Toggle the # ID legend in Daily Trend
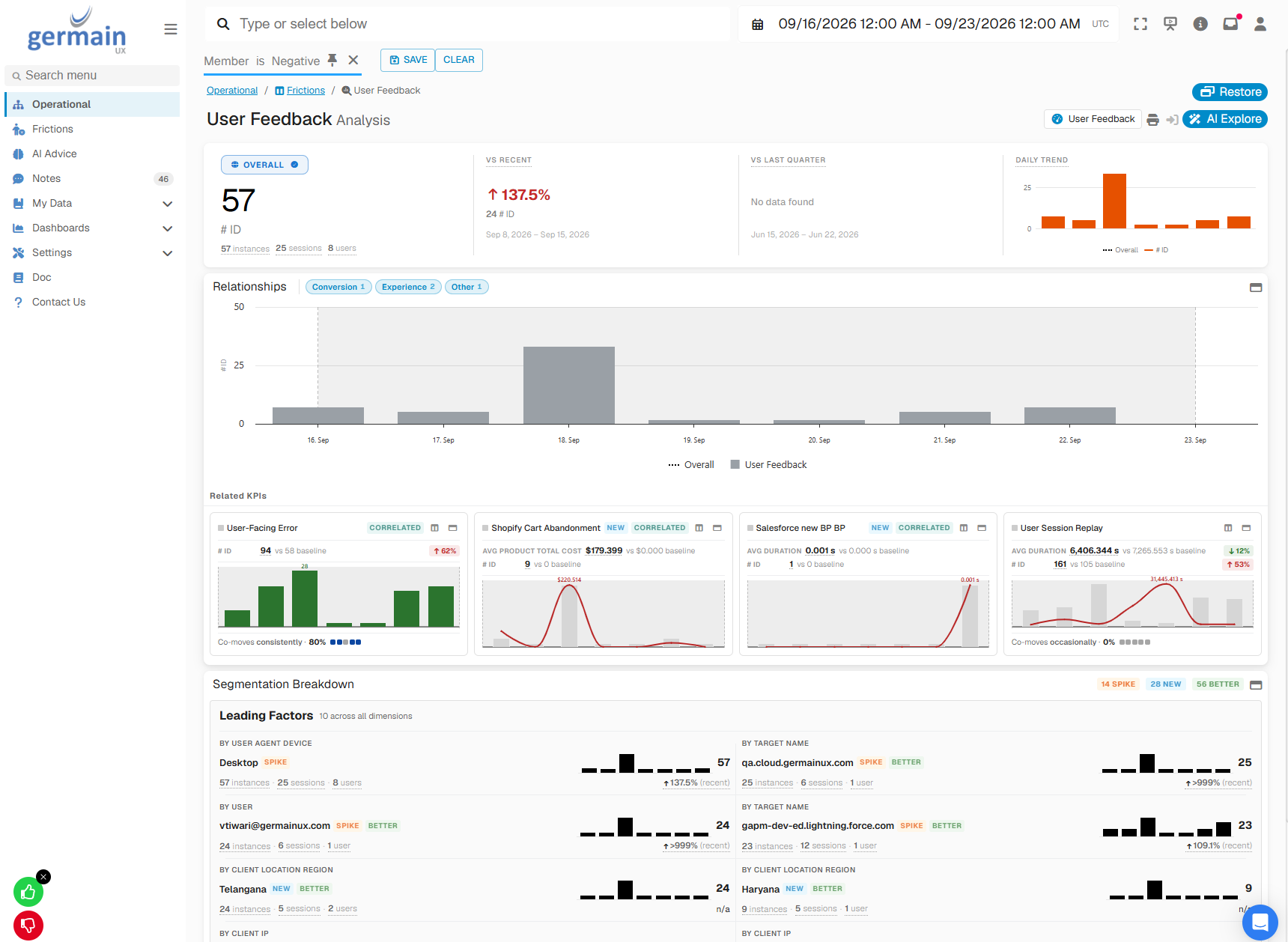1288x942 pixels. (x=1156, y=250)
